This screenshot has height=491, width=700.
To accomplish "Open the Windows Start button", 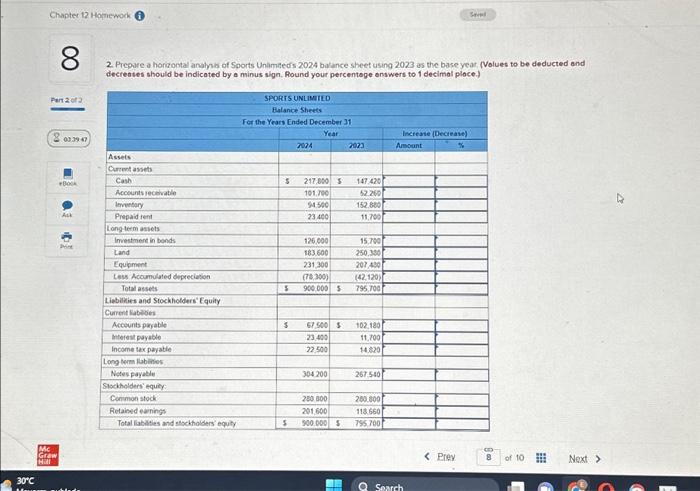I will coord(333,485).
